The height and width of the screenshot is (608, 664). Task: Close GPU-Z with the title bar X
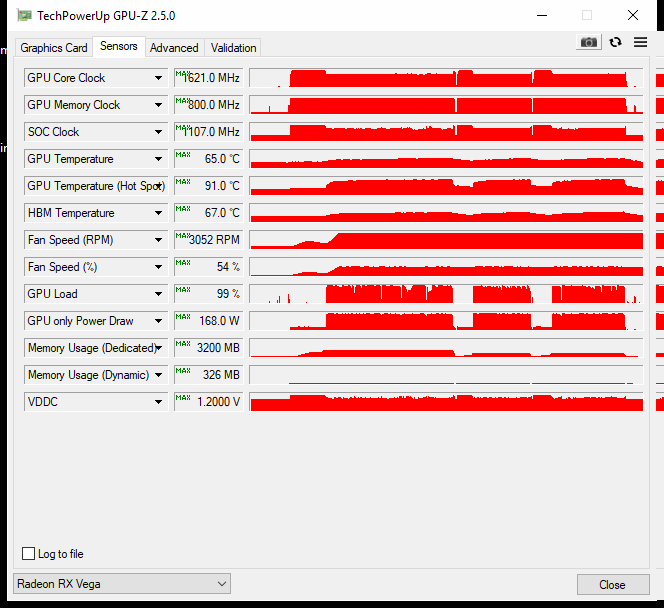633,16
